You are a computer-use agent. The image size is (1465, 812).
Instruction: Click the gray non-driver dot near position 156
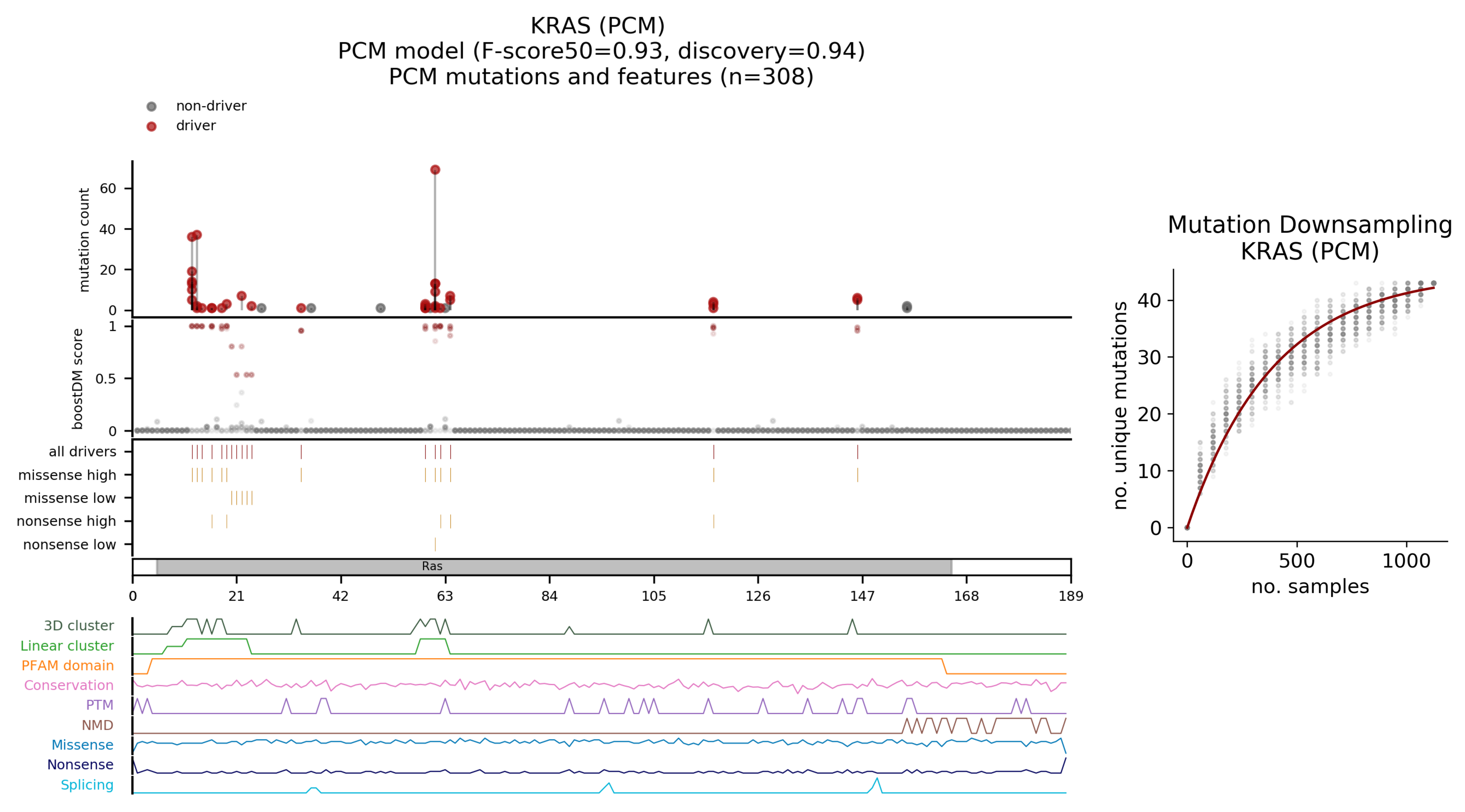point(907,307)
